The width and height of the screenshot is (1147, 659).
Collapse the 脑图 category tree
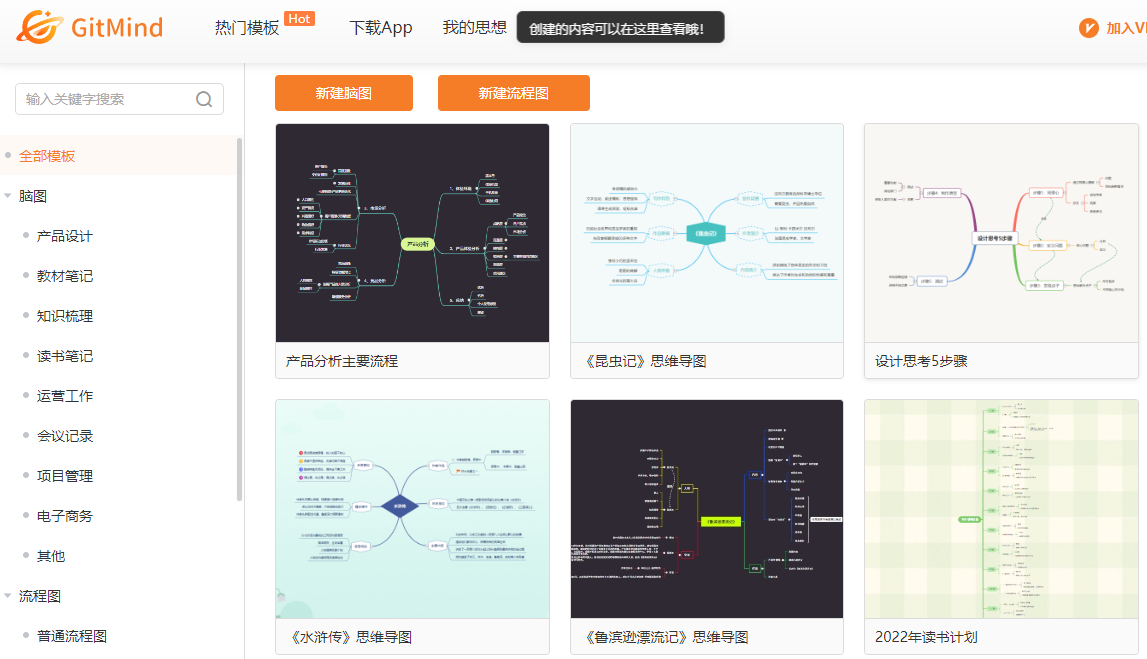click(x=8, y=196)
